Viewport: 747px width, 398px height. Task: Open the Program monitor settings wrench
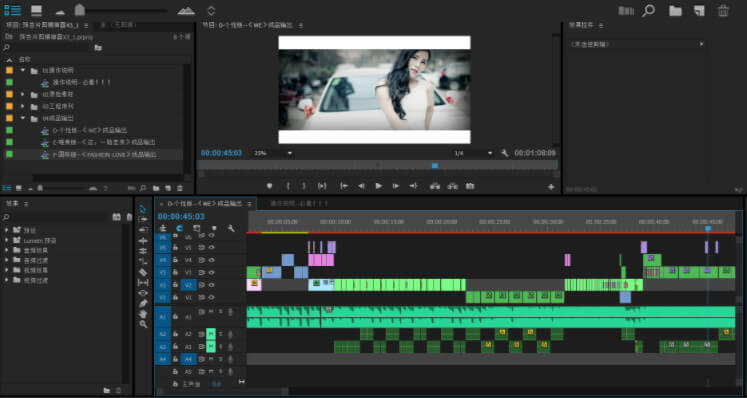pyautogui.click(x=505, y=153)
